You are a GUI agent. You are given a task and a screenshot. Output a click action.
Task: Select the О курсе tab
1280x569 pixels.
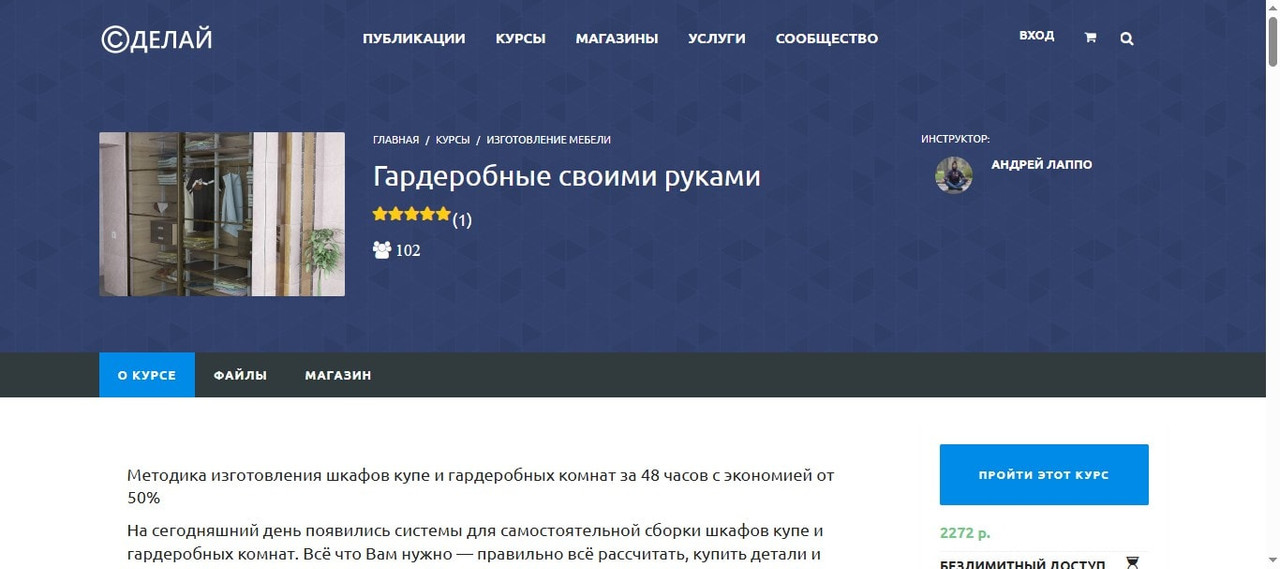(x=147, y=375)
